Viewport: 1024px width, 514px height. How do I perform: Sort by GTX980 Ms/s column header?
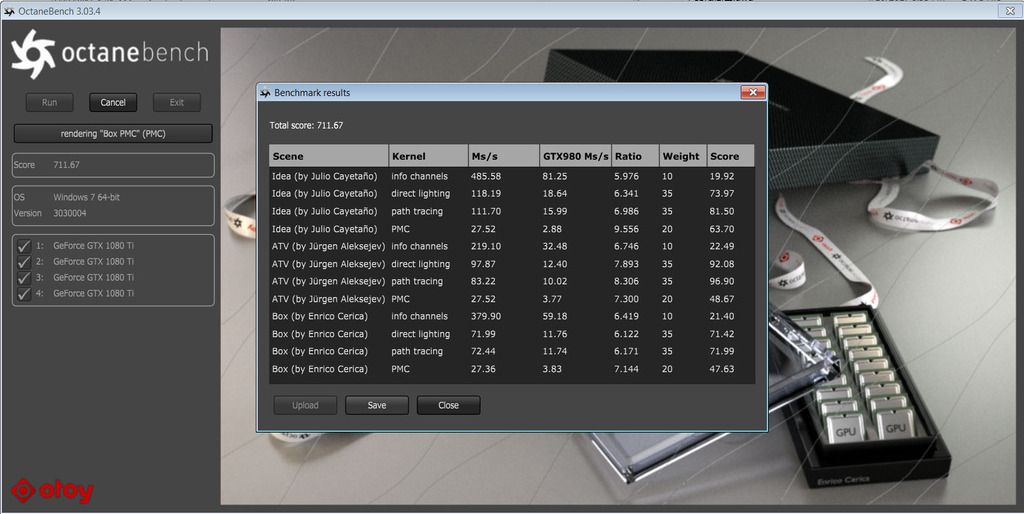pos(575,156)
